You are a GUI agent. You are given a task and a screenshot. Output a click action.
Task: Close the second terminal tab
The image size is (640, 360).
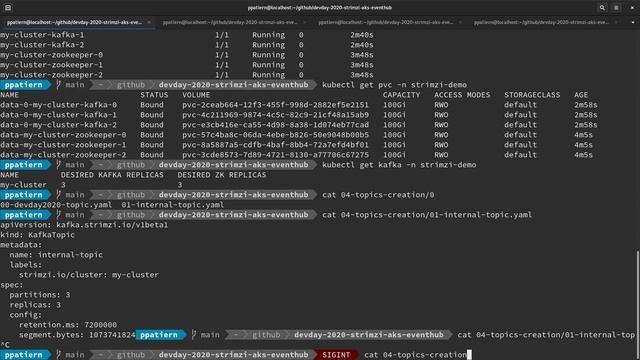(304, 22)
